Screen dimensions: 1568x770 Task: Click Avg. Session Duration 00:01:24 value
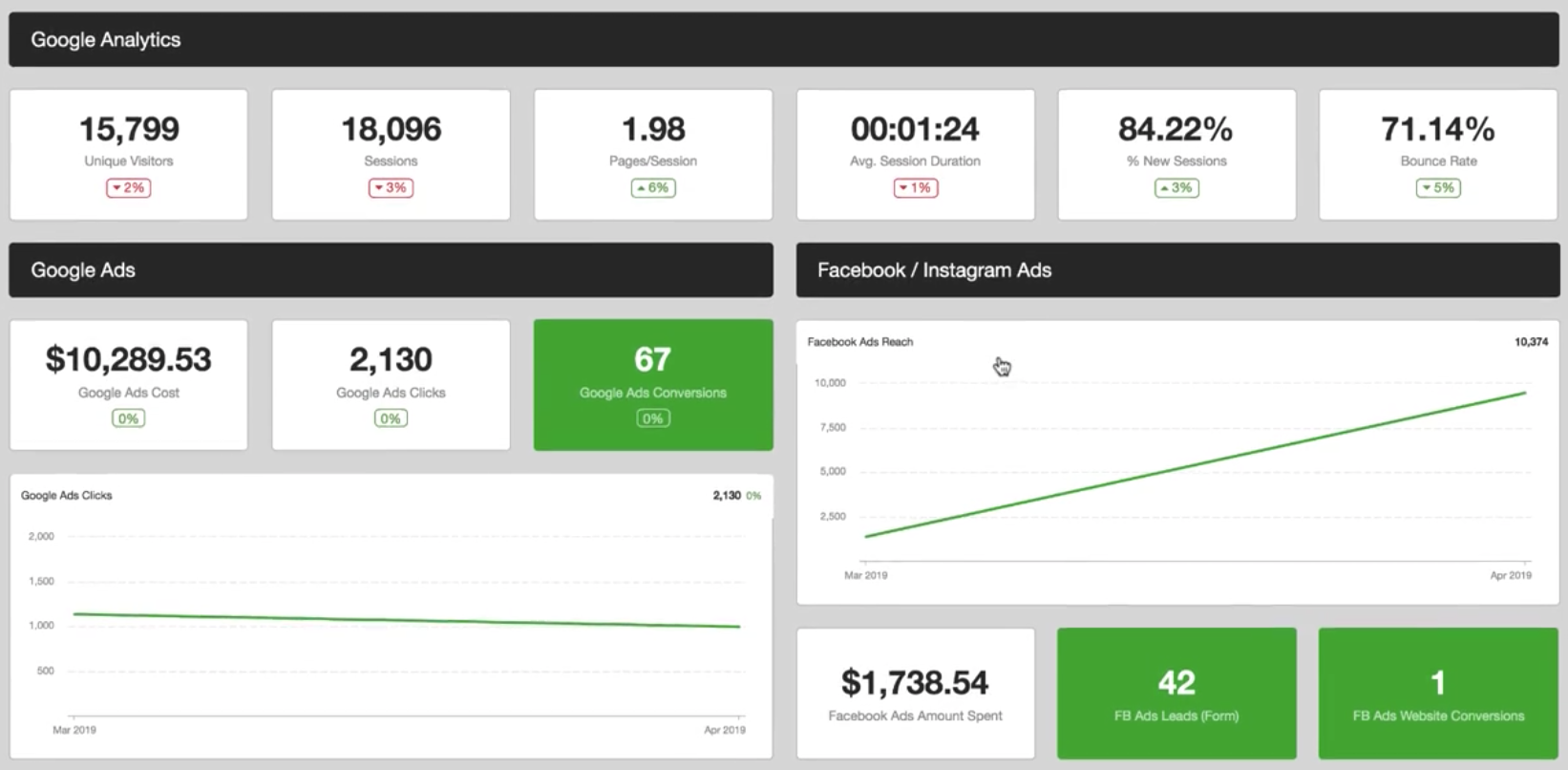pos(915,129)
